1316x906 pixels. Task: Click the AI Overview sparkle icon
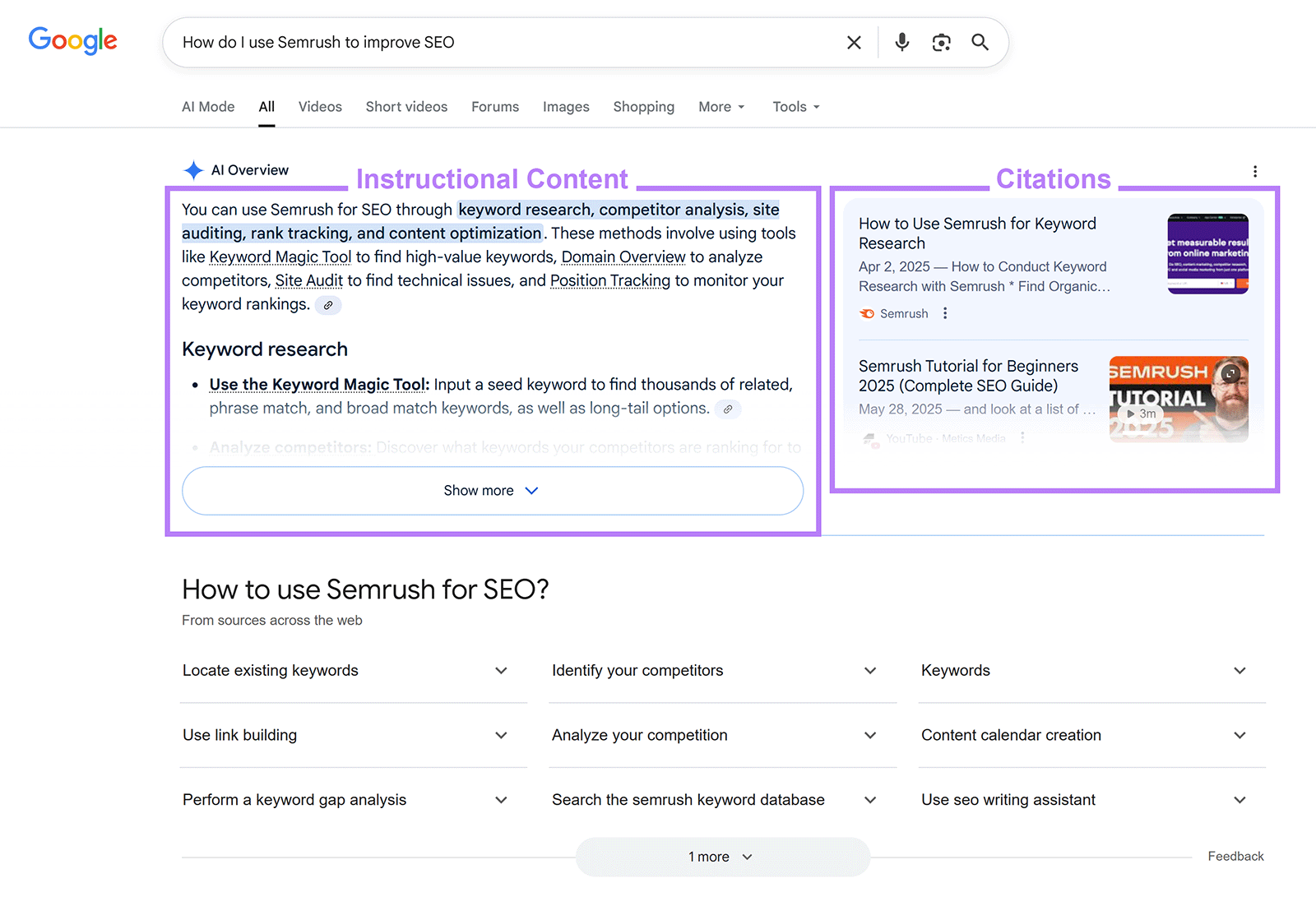click(x=192, y=169)
